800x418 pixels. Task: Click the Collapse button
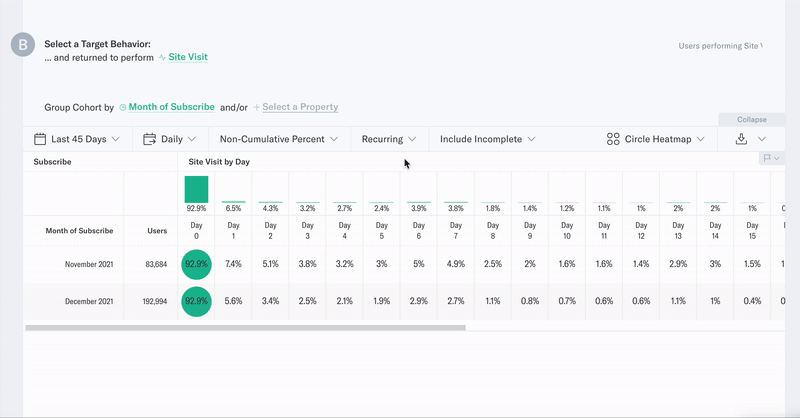point(752,119)
